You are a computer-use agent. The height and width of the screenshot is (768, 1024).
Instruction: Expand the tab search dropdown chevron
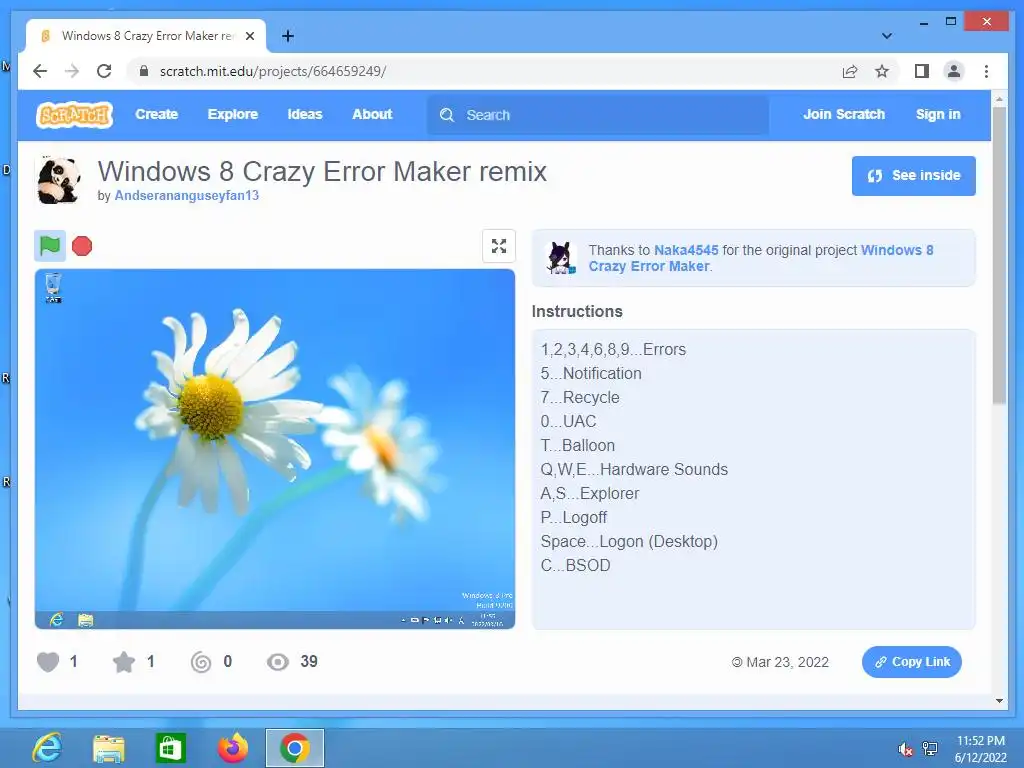tap(887, 36)
